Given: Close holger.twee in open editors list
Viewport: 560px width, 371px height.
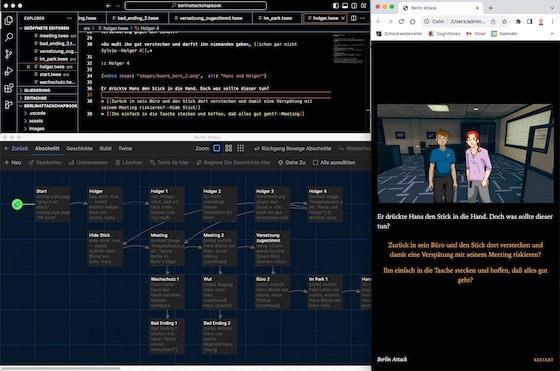Looking at the screenshot, I should coord(29,67).
